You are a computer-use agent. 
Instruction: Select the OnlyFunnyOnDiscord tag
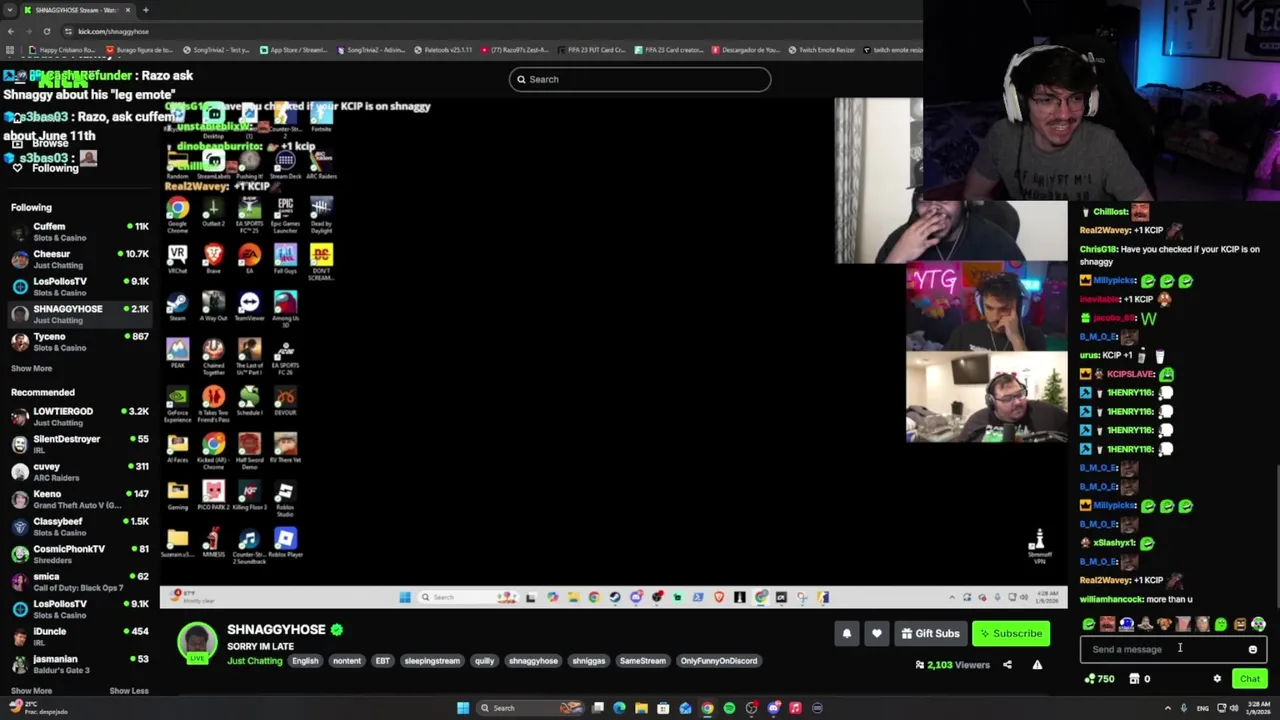(719, 661)
